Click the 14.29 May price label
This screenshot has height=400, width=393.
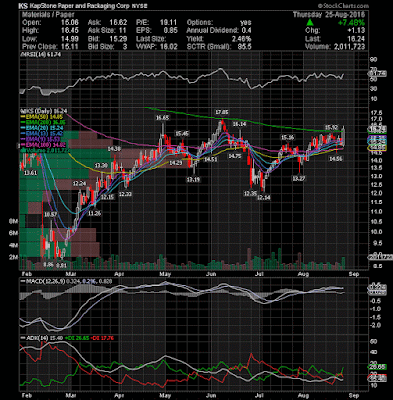coord(175,163)
